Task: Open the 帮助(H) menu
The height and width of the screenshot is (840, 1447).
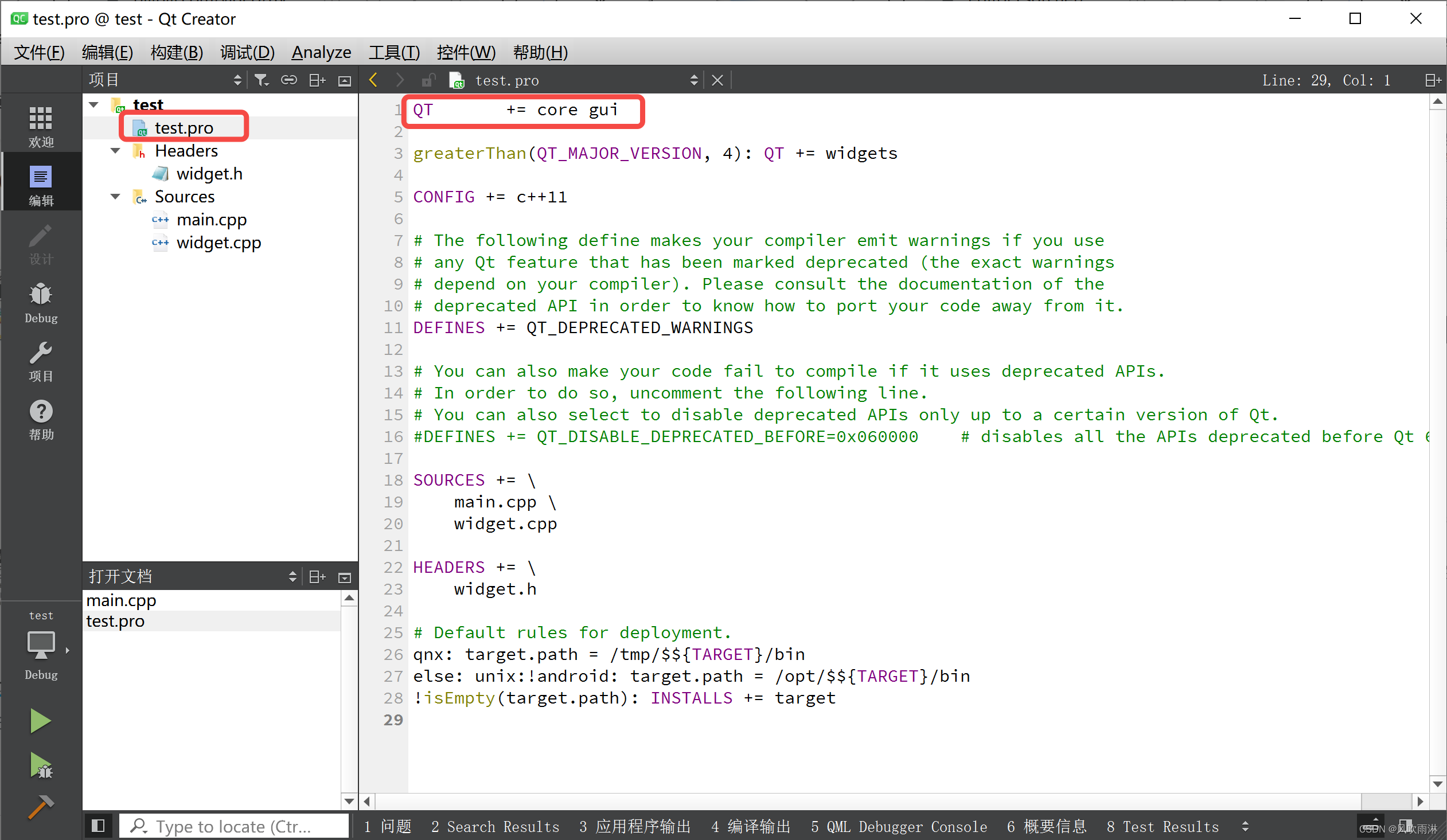Action: [540, 52]
